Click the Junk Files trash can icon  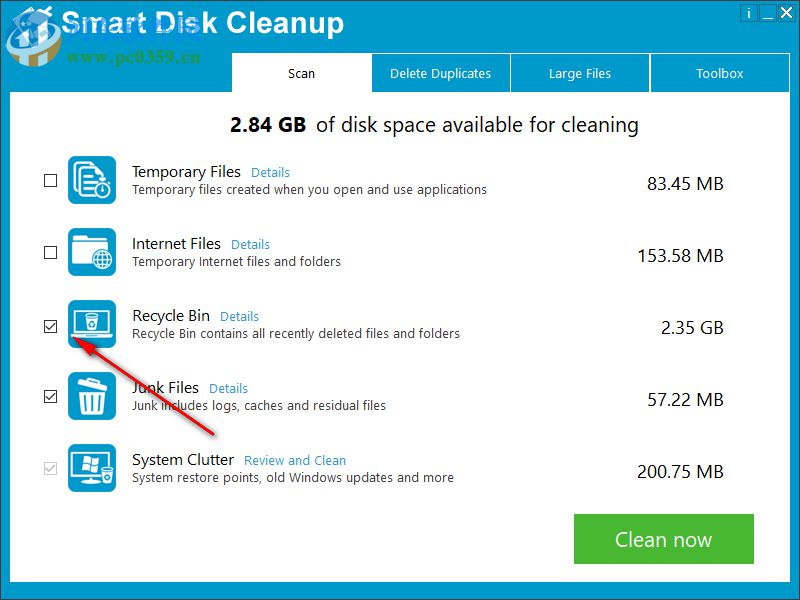pos(92,396)
